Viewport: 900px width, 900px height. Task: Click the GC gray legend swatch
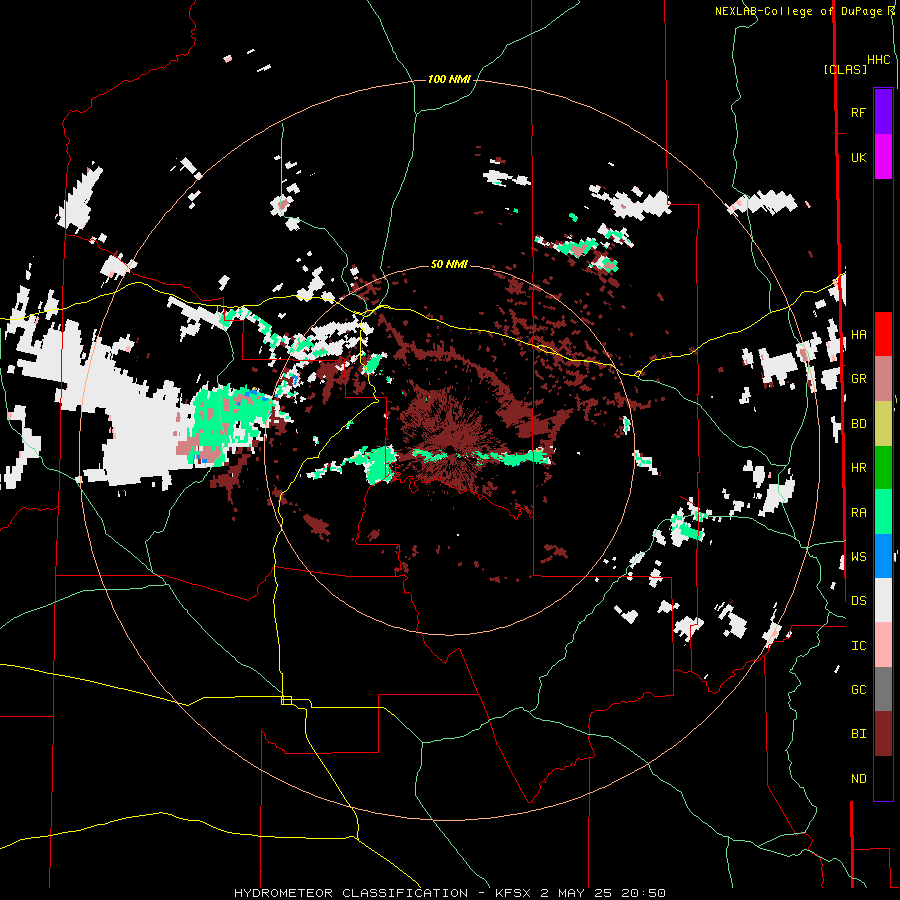coord(883,689)
